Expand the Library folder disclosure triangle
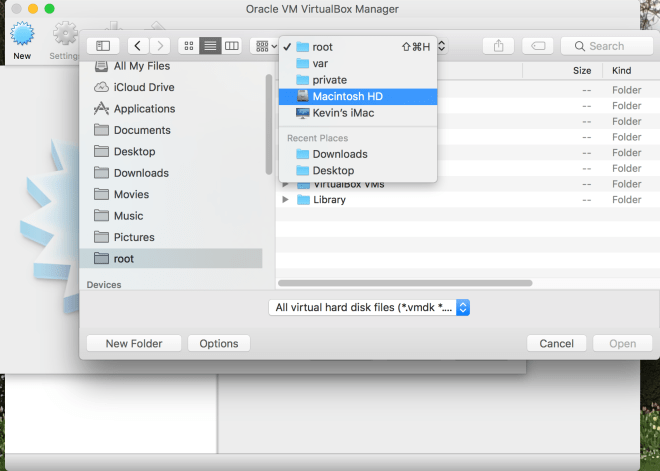The height and width of the screenshot is (471, 660). point(286,200)
